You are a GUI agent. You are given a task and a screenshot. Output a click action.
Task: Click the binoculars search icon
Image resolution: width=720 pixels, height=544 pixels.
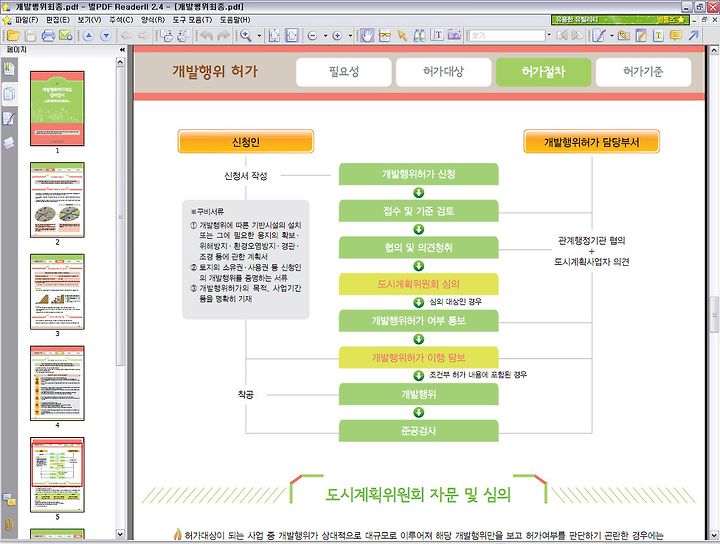click(419, 35)
